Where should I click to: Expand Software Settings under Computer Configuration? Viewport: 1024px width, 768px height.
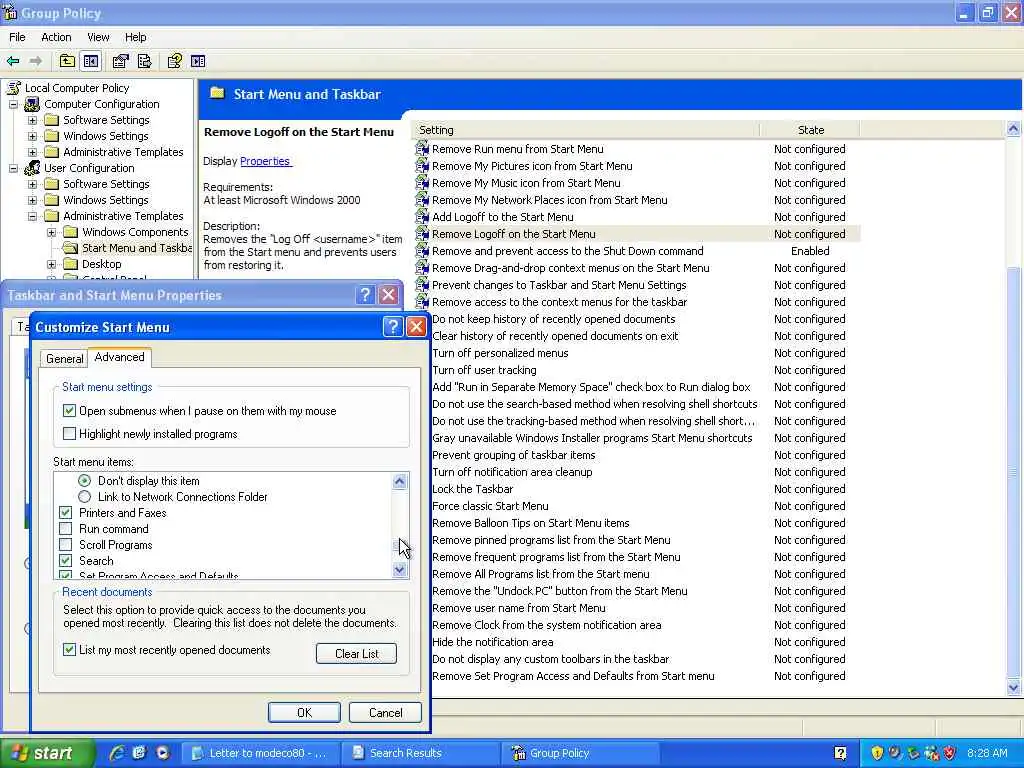tap(32, 120)
